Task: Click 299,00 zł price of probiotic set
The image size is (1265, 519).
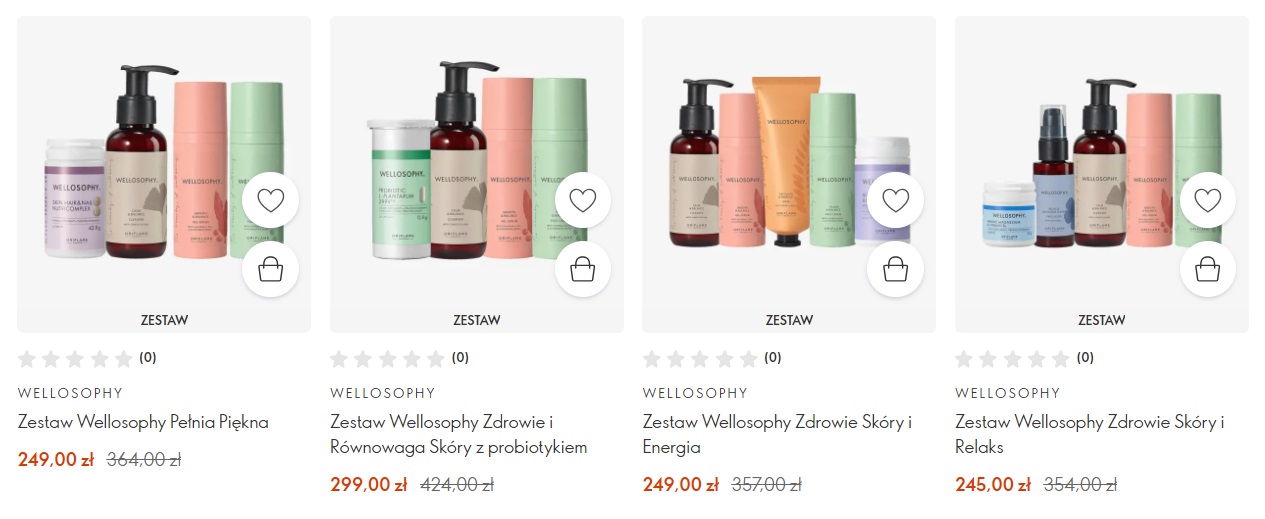Action: click(368, 485)
